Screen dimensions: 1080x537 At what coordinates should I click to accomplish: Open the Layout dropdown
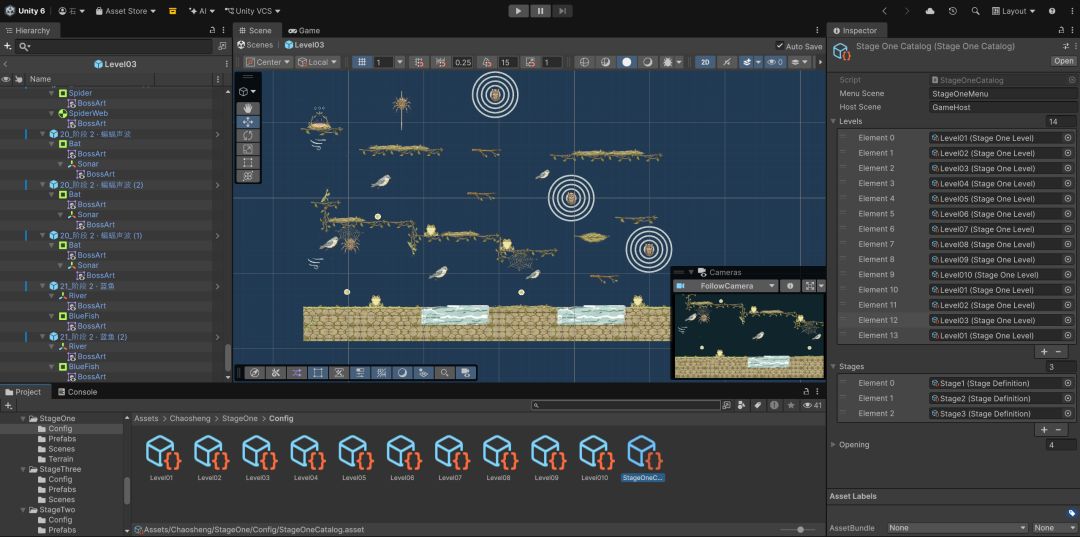click(1015, 11)
